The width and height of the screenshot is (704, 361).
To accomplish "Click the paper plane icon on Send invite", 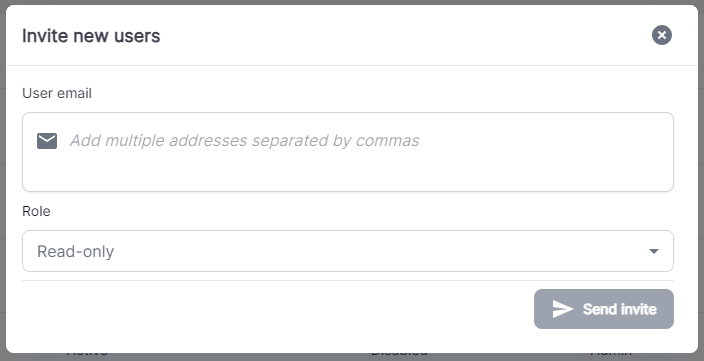I will [x=563, y=309].
